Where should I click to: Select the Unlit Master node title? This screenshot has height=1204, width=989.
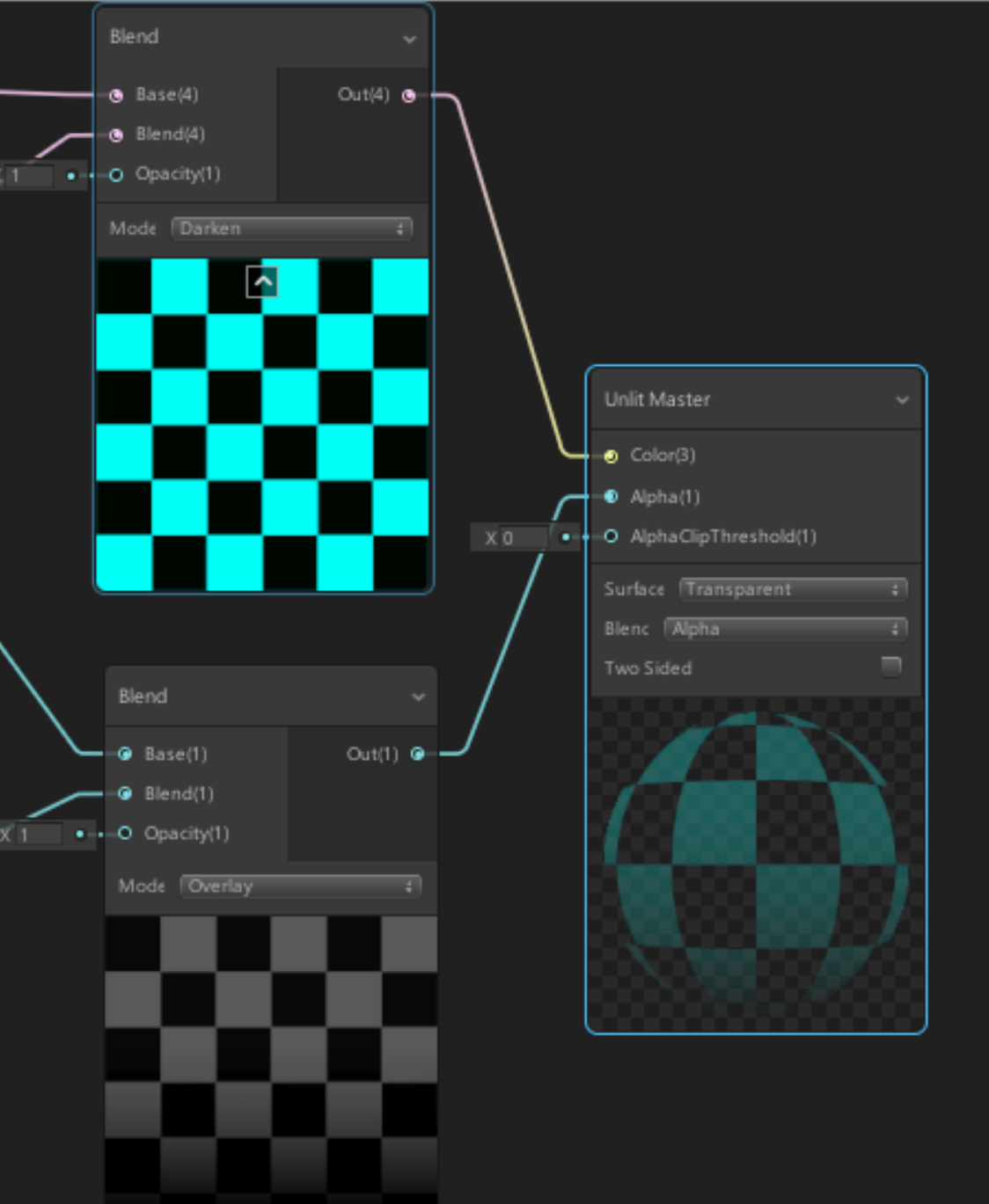click(x=657, y=399)
